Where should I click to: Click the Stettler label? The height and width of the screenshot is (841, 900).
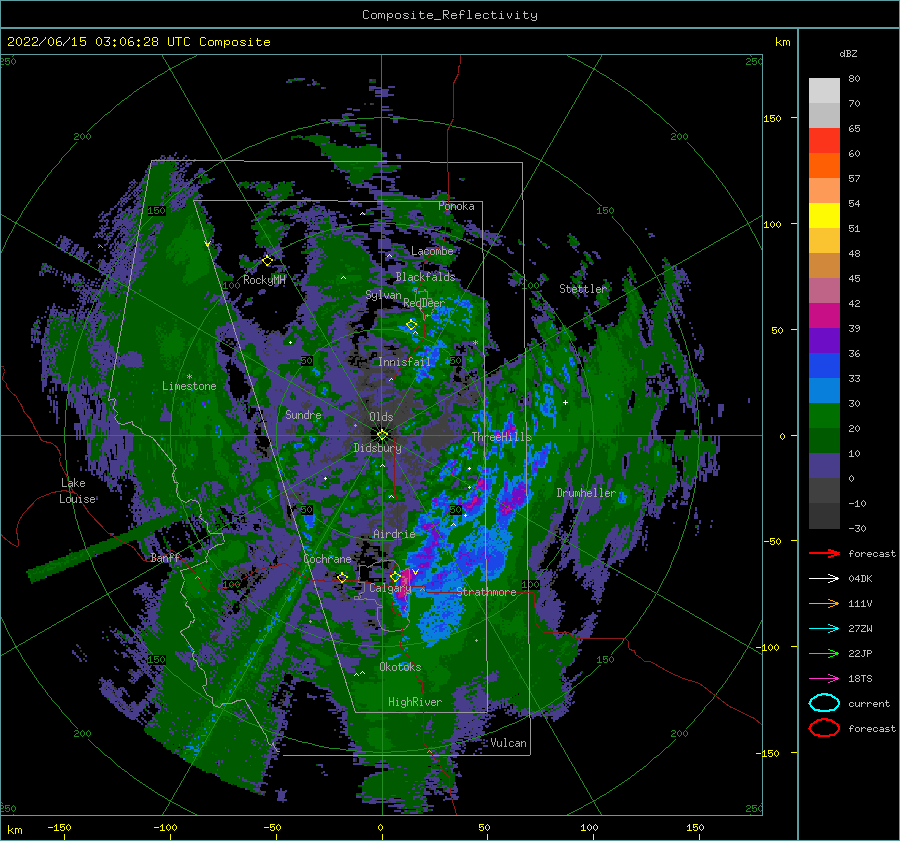583,289
